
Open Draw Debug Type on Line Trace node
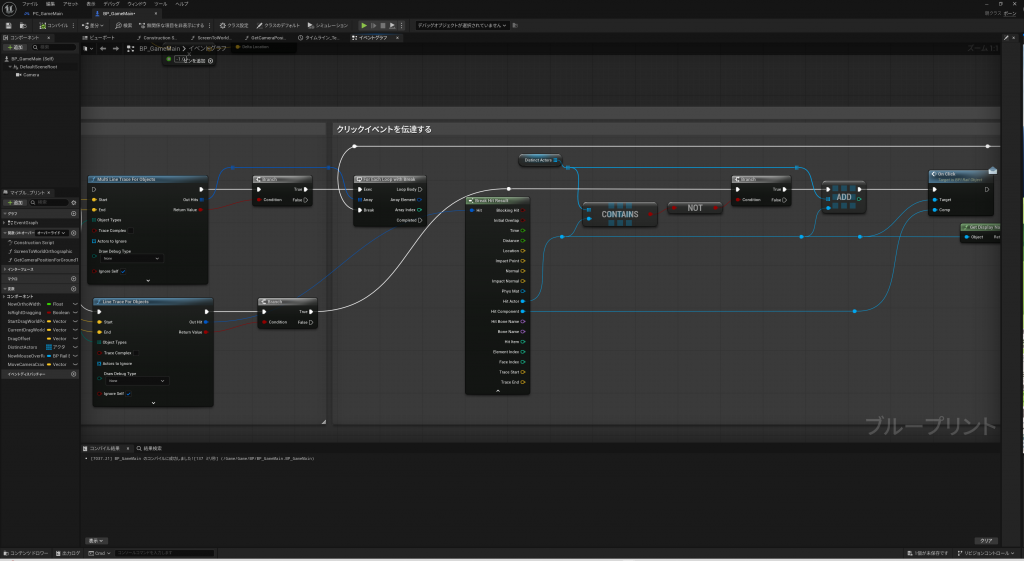[136, 381]
